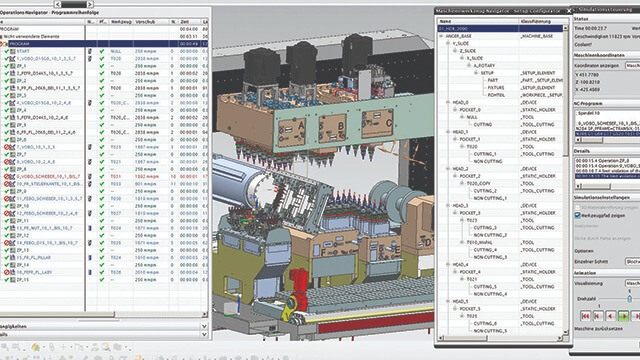Screen dimensions: 640x360
Task: Click the milling icon of 15_FR_PL_PILLAR
Action: [x=13, y=258]
